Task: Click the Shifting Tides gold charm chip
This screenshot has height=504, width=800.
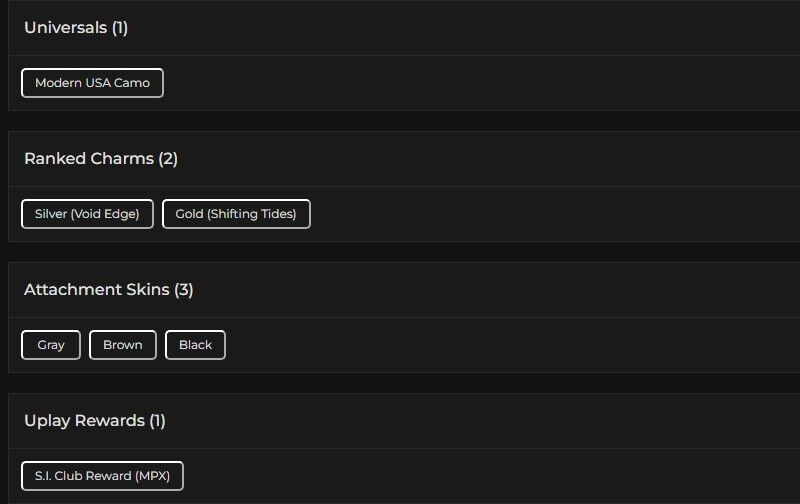Action: pos(236,214)
